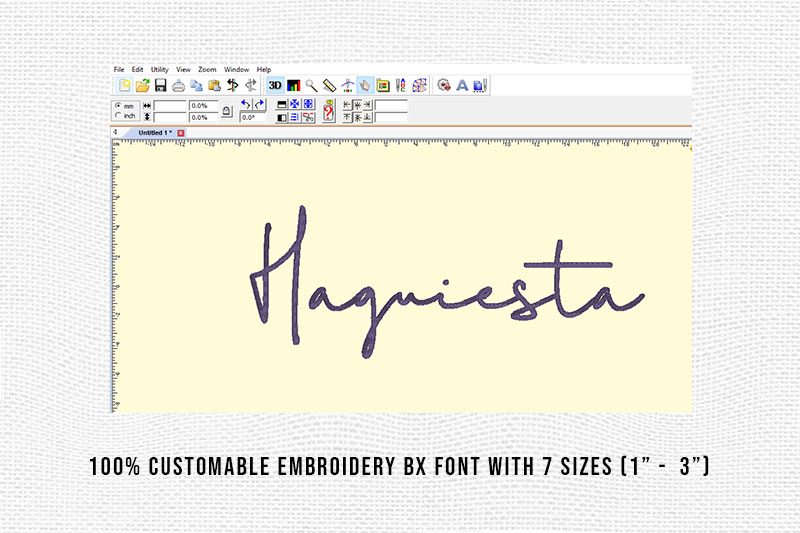Click the Paste clipboard icon
Viewport: 800px width, 533px height.
(x=214, y=85)
